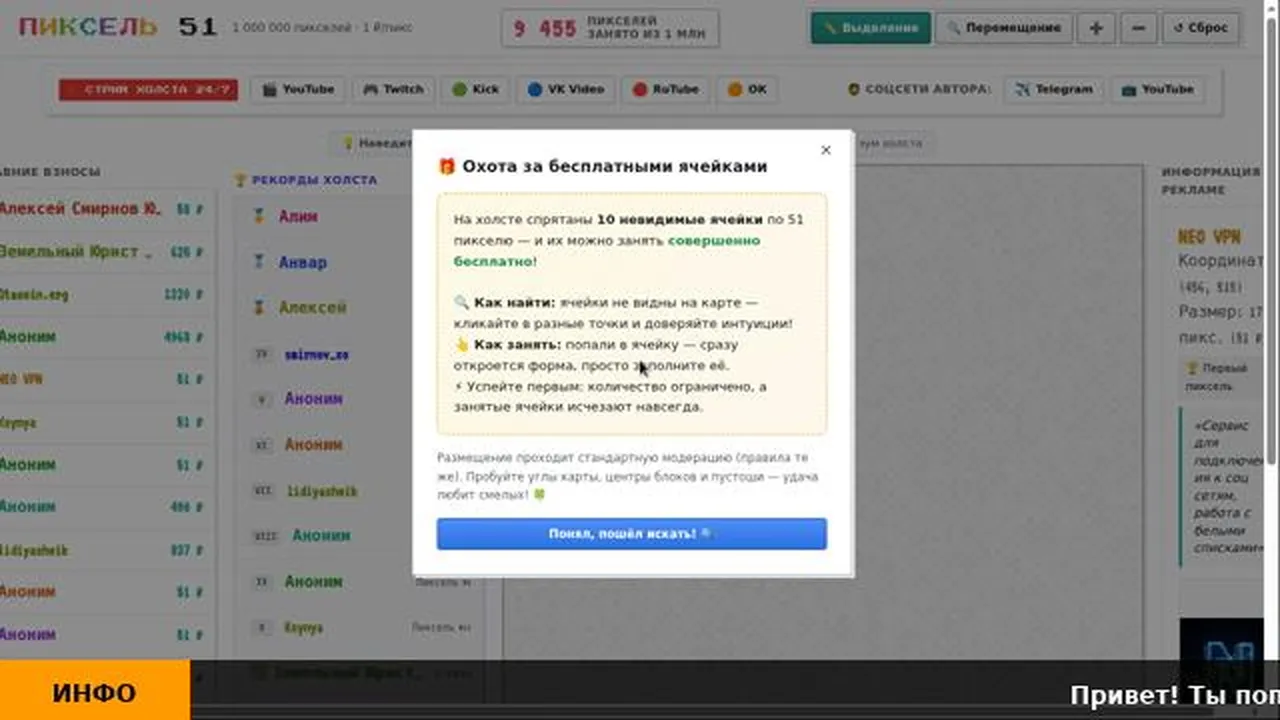Click the '1320 ₽' contribution amount
Image resolution: width=1280 pixels, height=720 pixels.
(x=184, y=295)
